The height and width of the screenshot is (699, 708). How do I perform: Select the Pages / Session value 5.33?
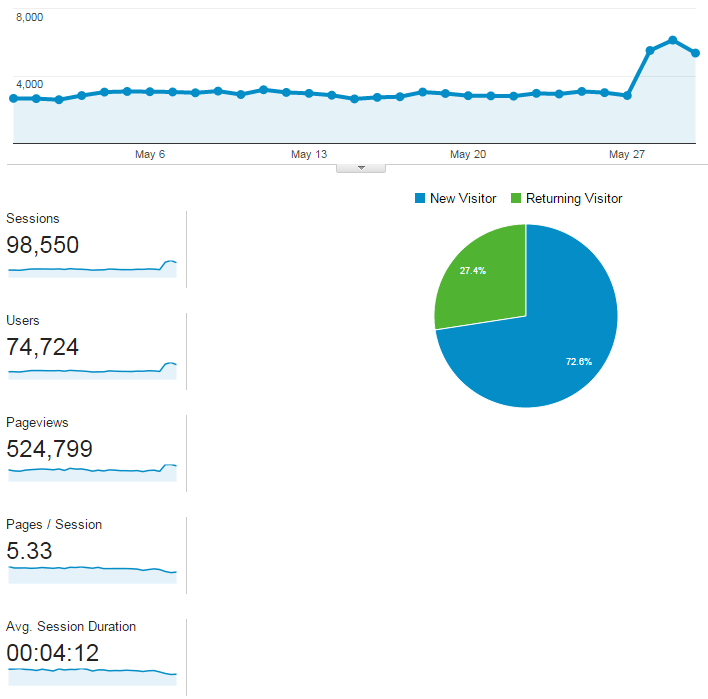coord(30,552)
